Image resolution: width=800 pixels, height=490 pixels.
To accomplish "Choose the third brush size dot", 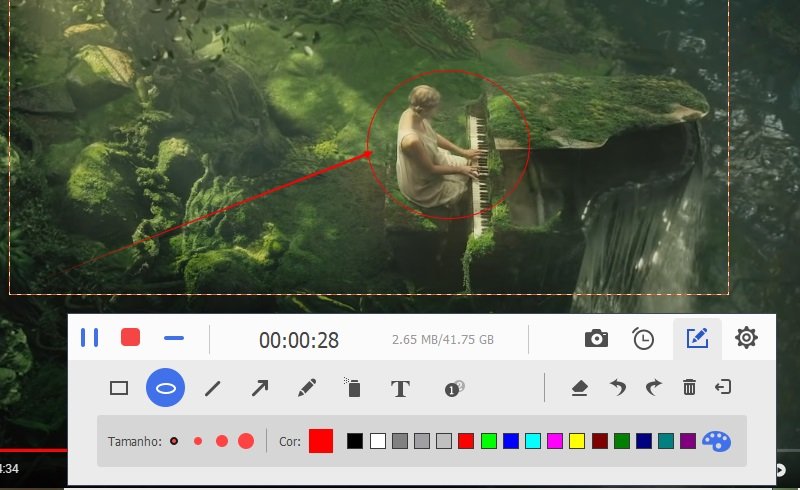I will (221, 441).
